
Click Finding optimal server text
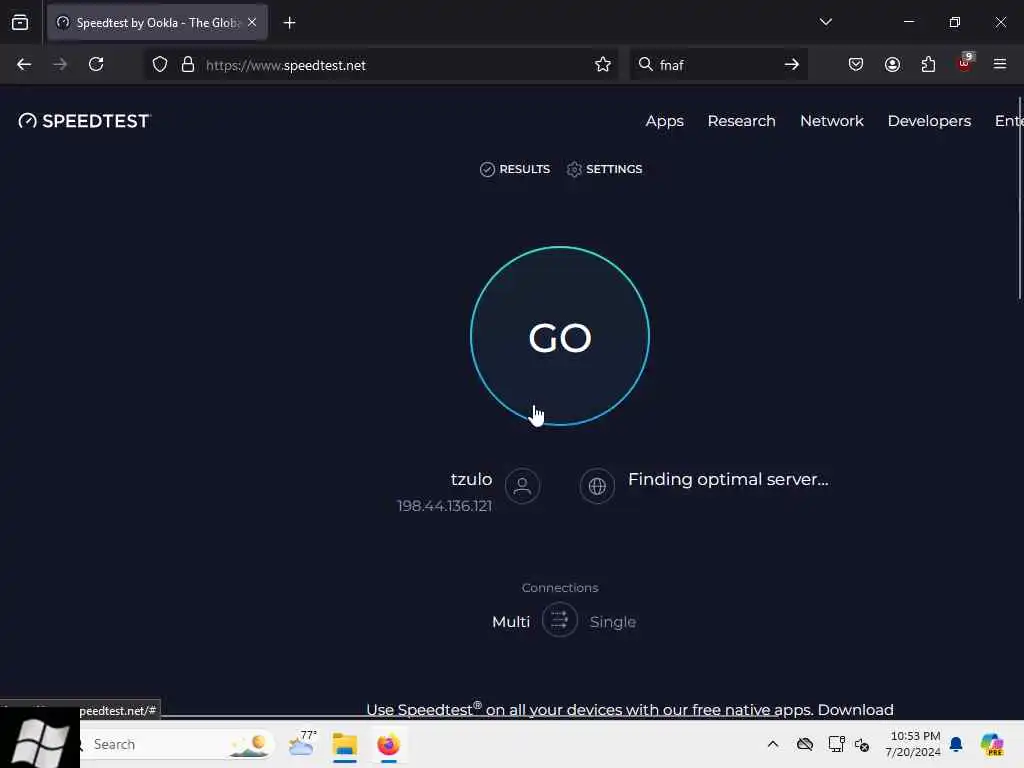(728, 479)
